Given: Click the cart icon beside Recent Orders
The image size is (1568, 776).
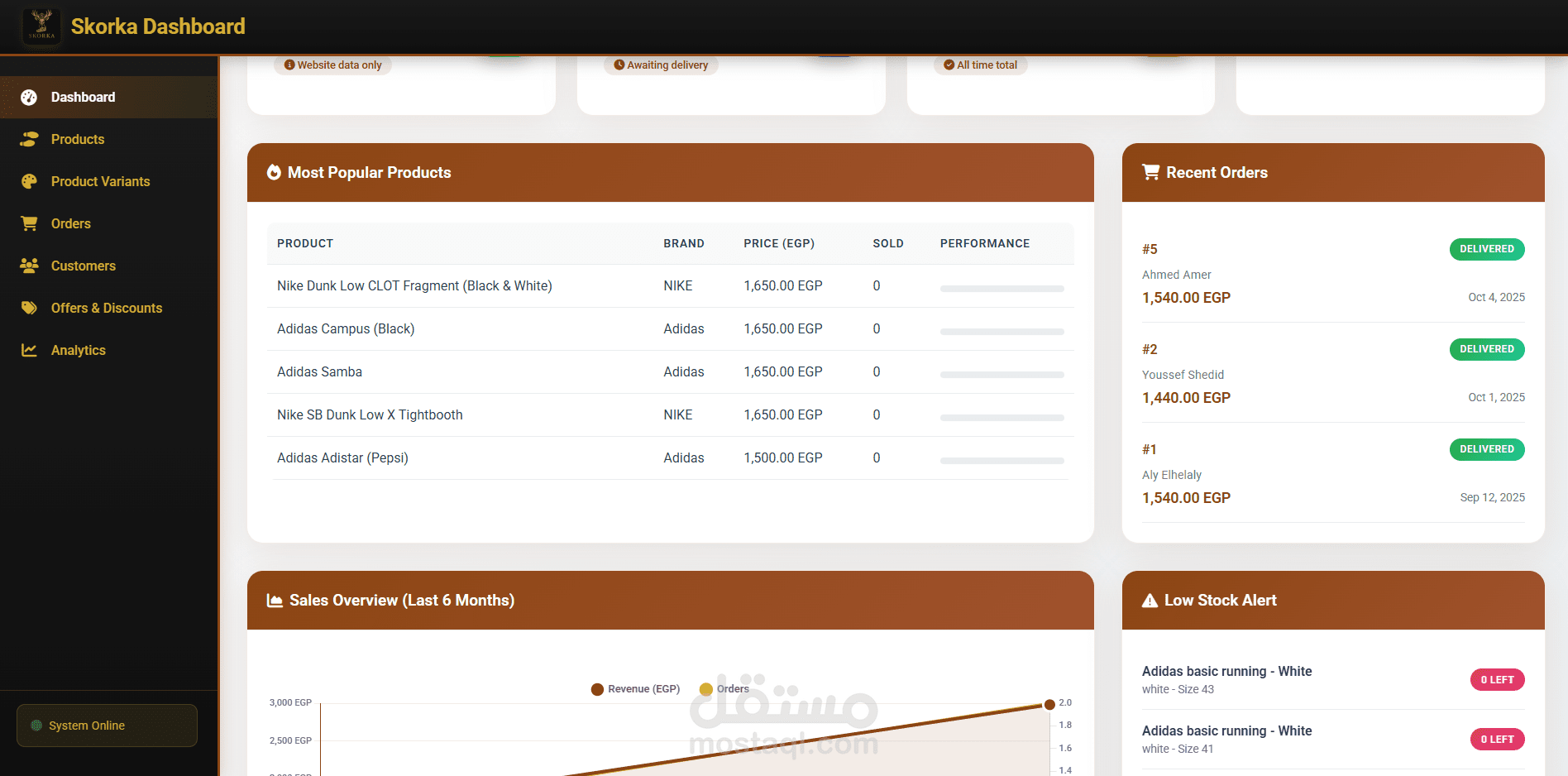Looking at the screenshot, I should coord(1150,172).
